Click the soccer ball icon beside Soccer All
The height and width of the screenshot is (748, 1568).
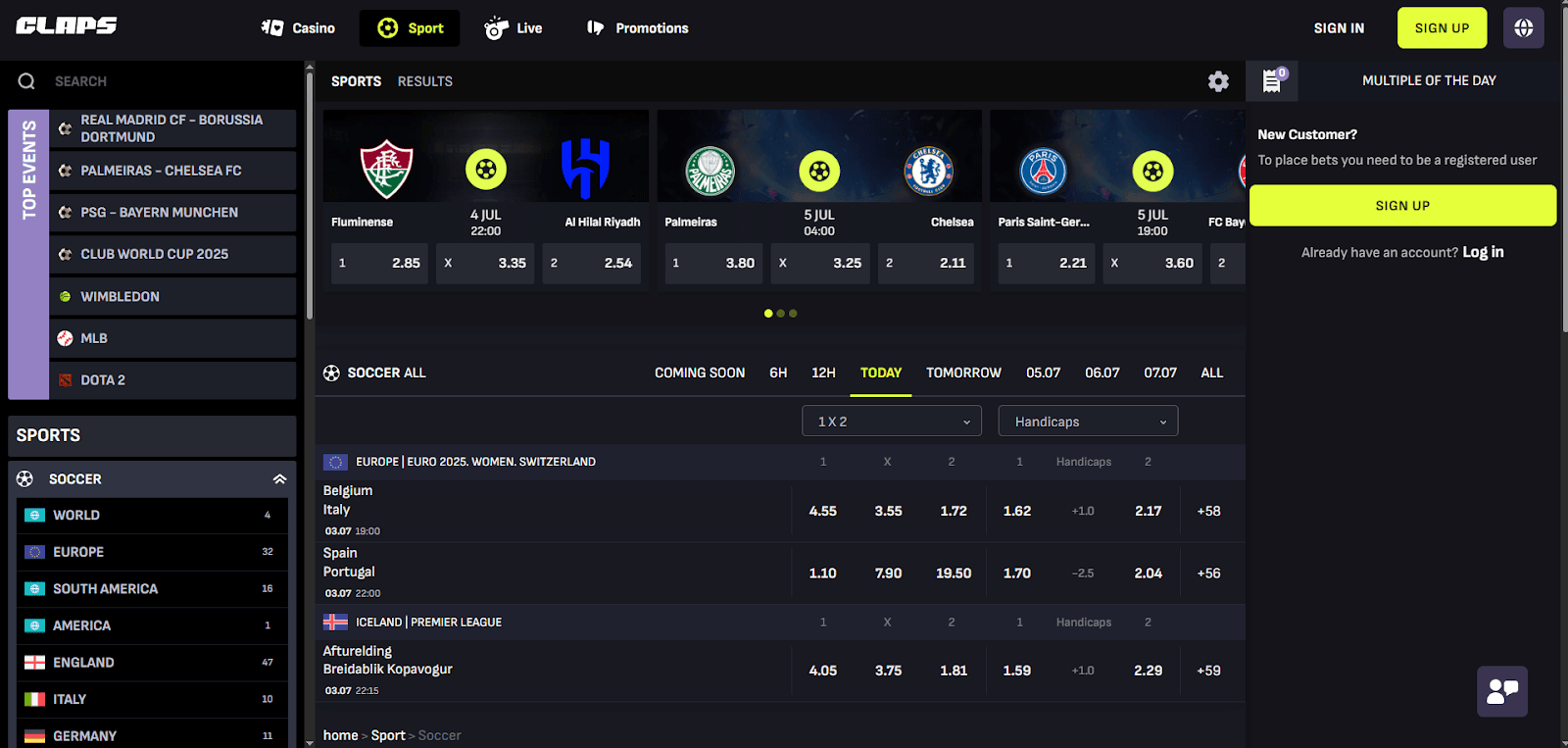click(x=331, y=373)
